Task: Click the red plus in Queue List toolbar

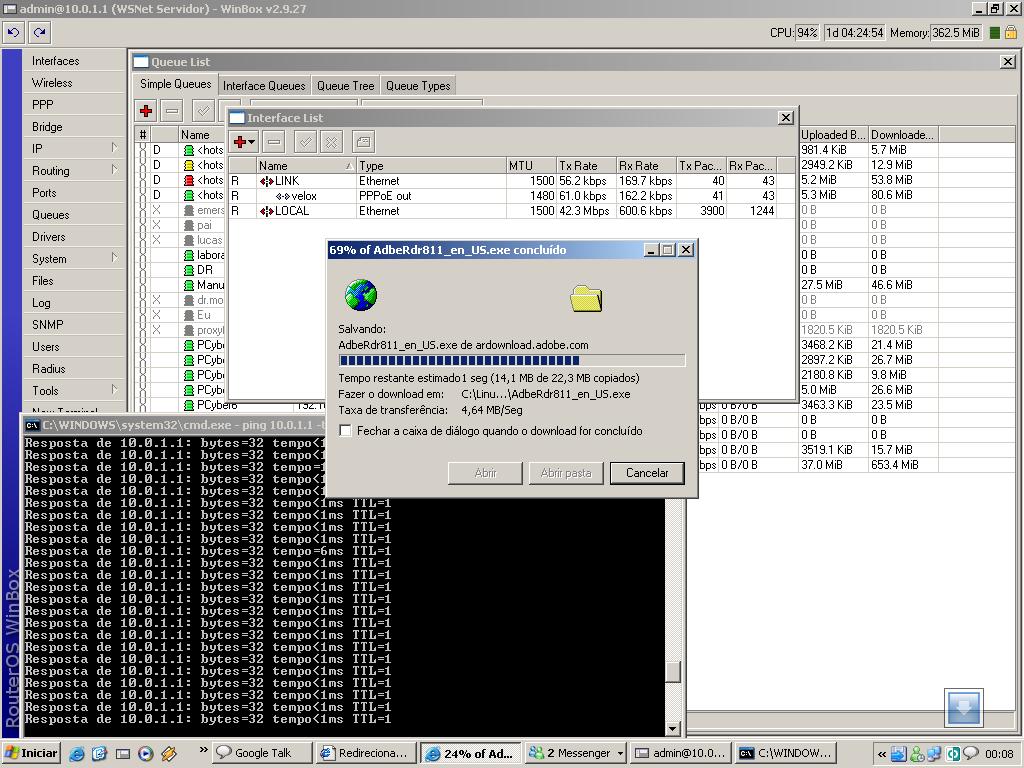Action: 146,111
